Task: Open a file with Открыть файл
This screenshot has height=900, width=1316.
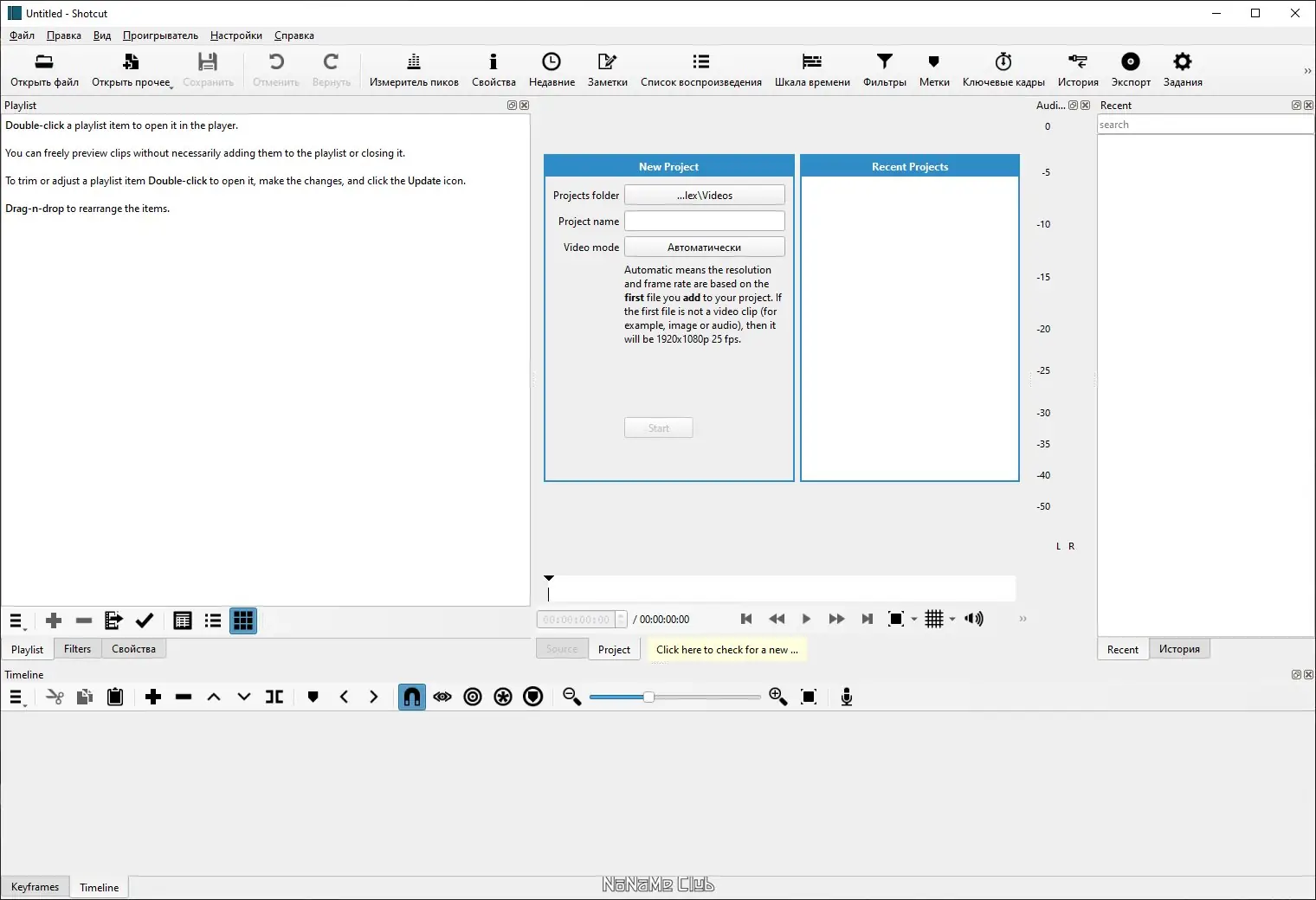Action: pos(44,71)
